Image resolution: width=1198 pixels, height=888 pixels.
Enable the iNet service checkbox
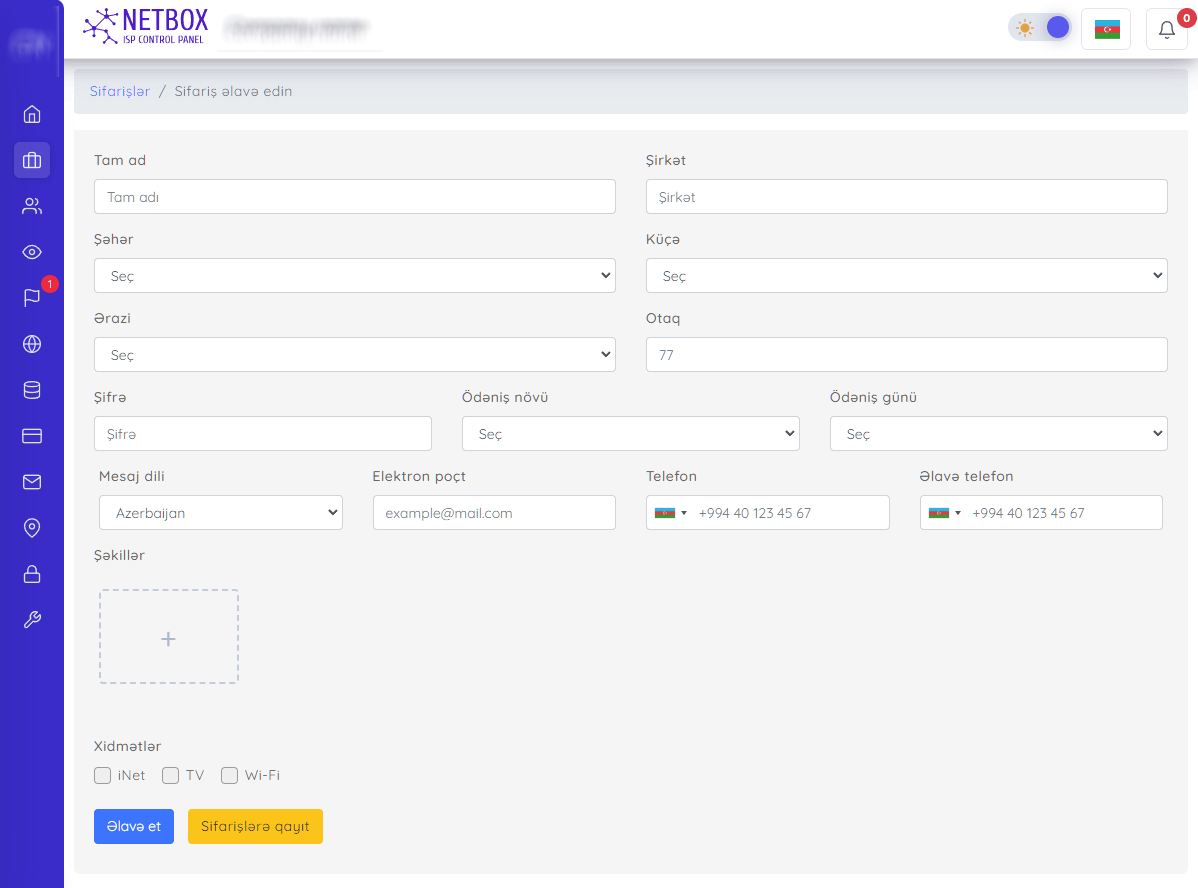103,775
